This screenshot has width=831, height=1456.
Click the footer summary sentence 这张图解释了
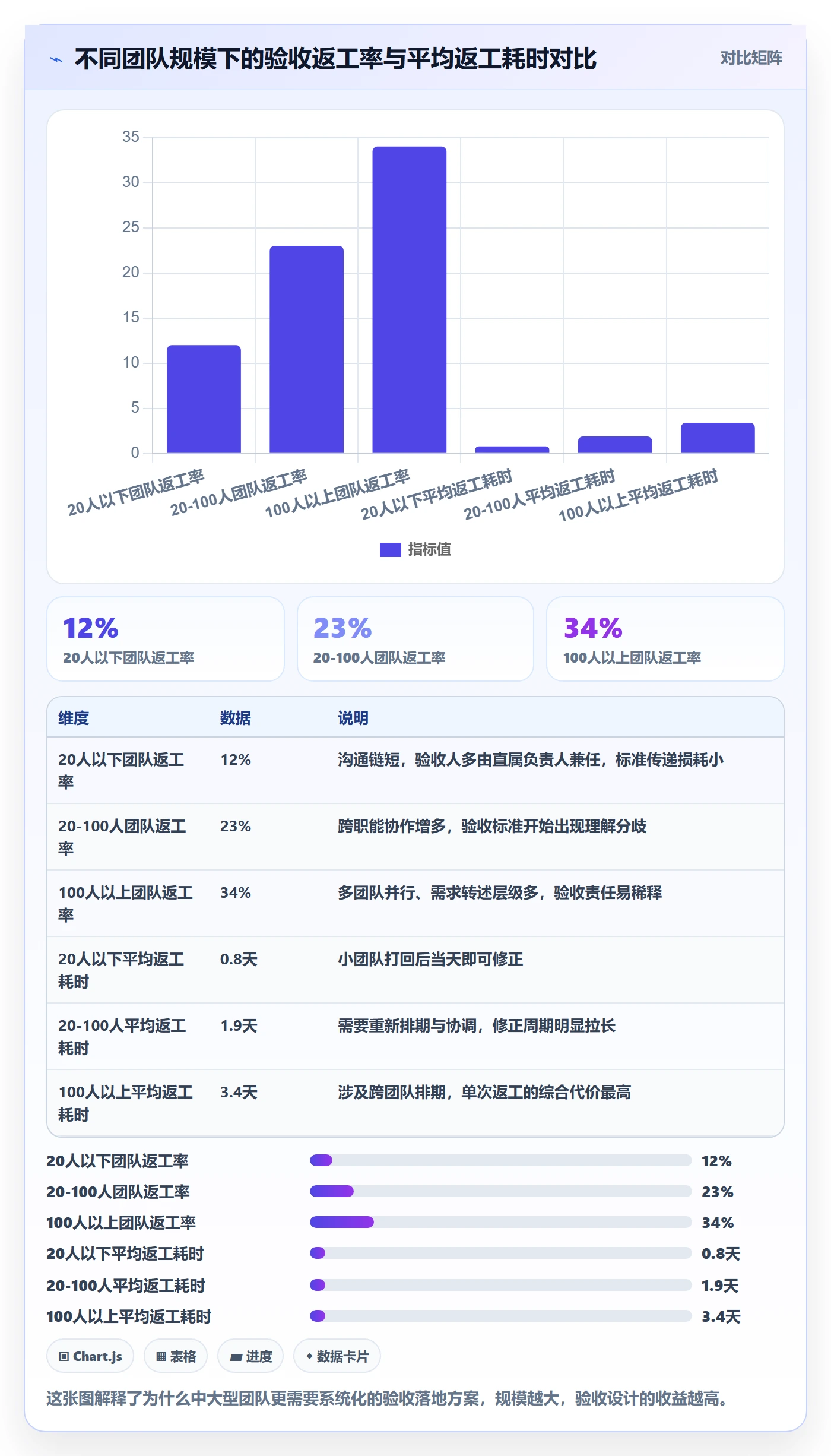(x=388, y=1399)
